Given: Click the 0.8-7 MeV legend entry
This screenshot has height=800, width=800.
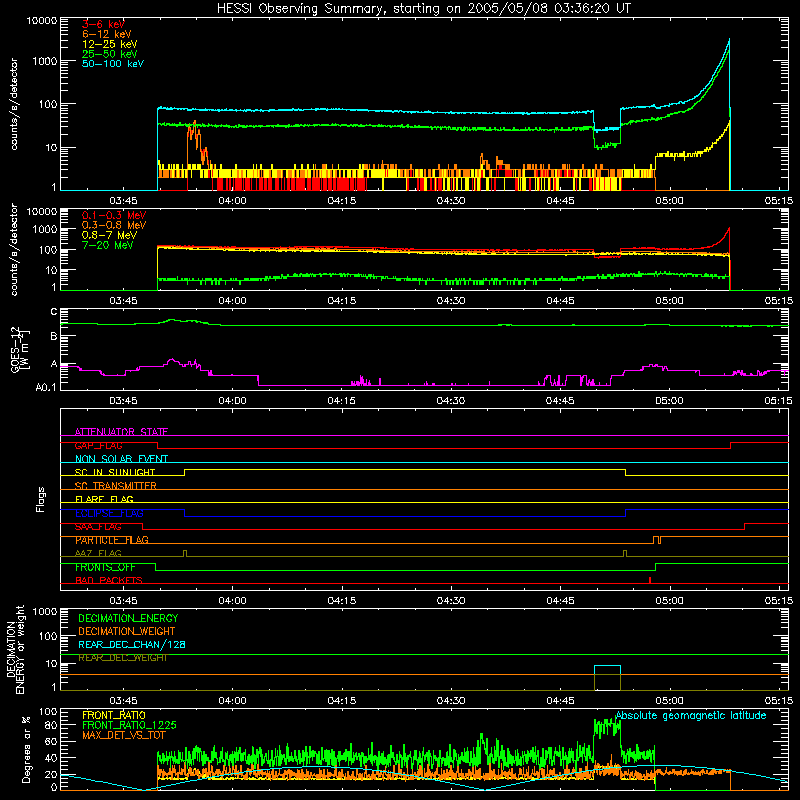Looking at the screenshot, I should tap(109, 235).
